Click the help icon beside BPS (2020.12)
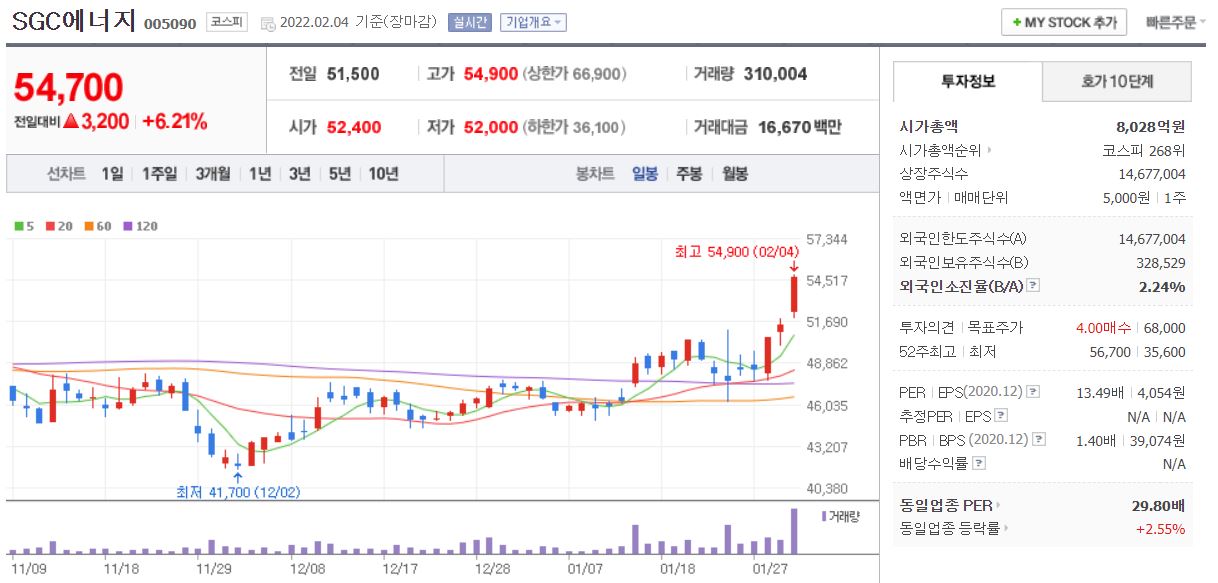The width and height of the screenshot is (1218, 583). coord(1038,439)
